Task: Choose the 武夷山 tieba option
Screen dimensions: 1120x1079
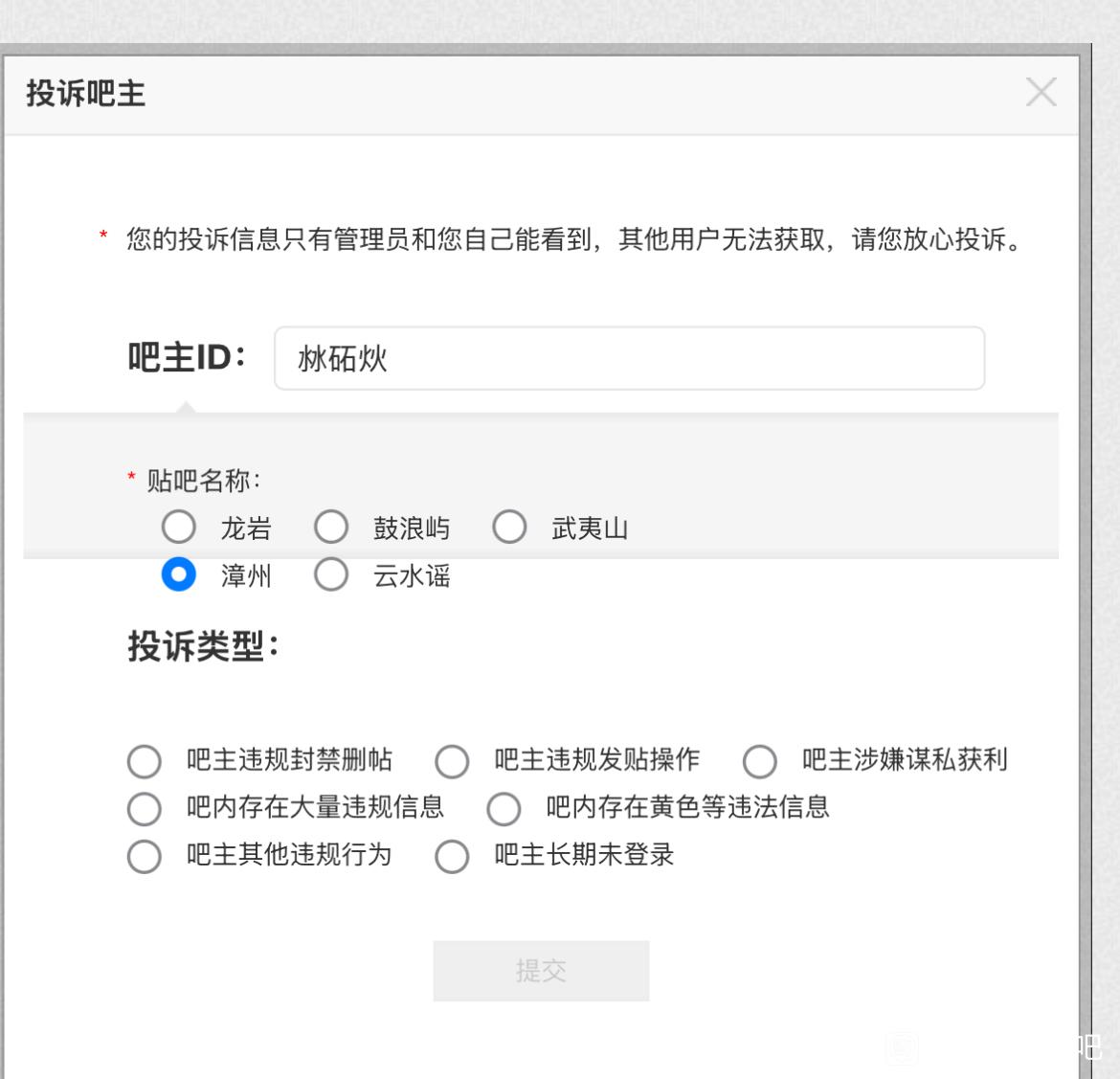Action: [509, 527]
